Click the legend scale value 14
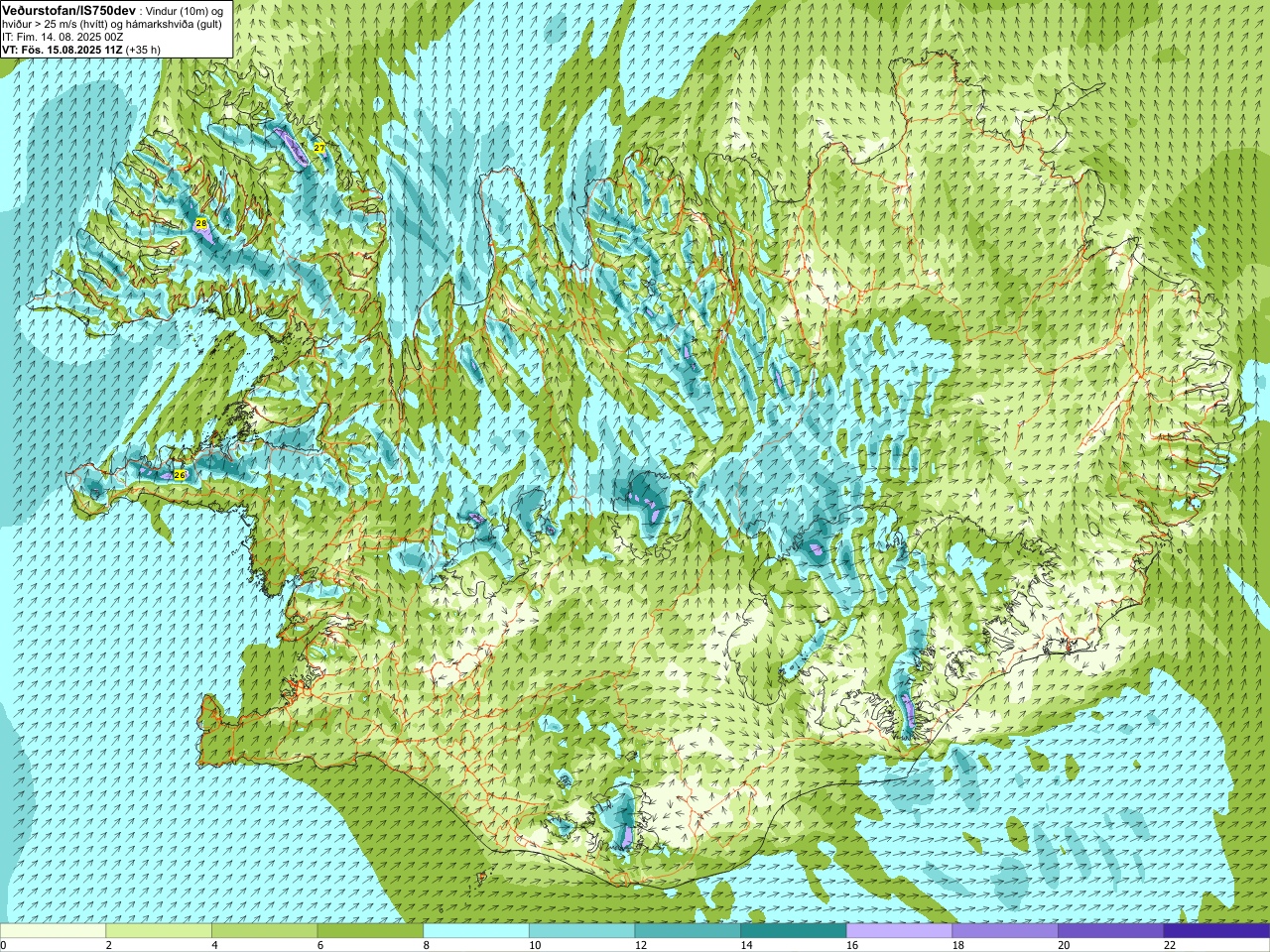The width and height of the screenshot is (1270, 952). [x=746, y=945]
